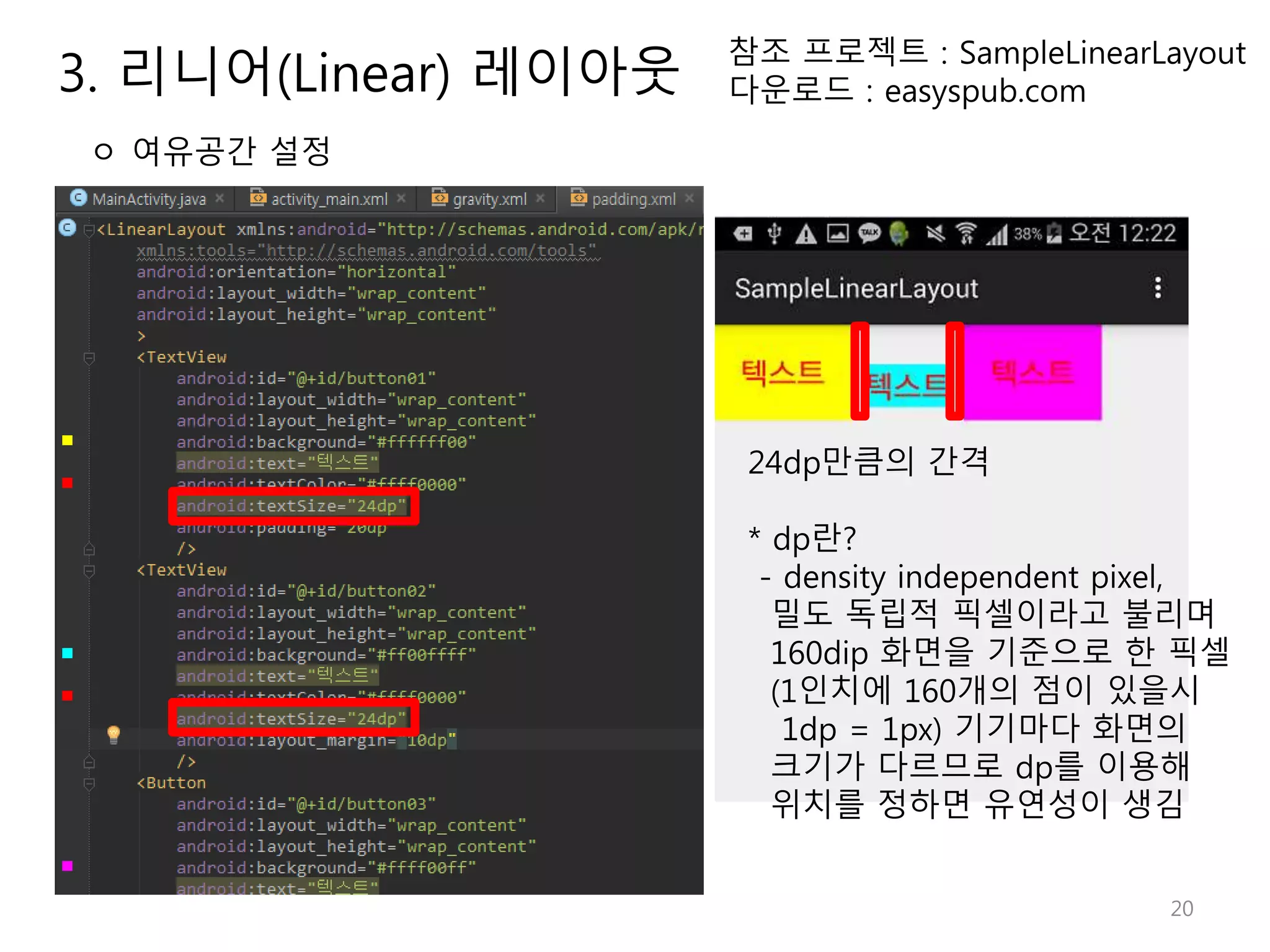Switch to the MainActivity.java tab
The image size is (1270, 952).
point(148,199)
